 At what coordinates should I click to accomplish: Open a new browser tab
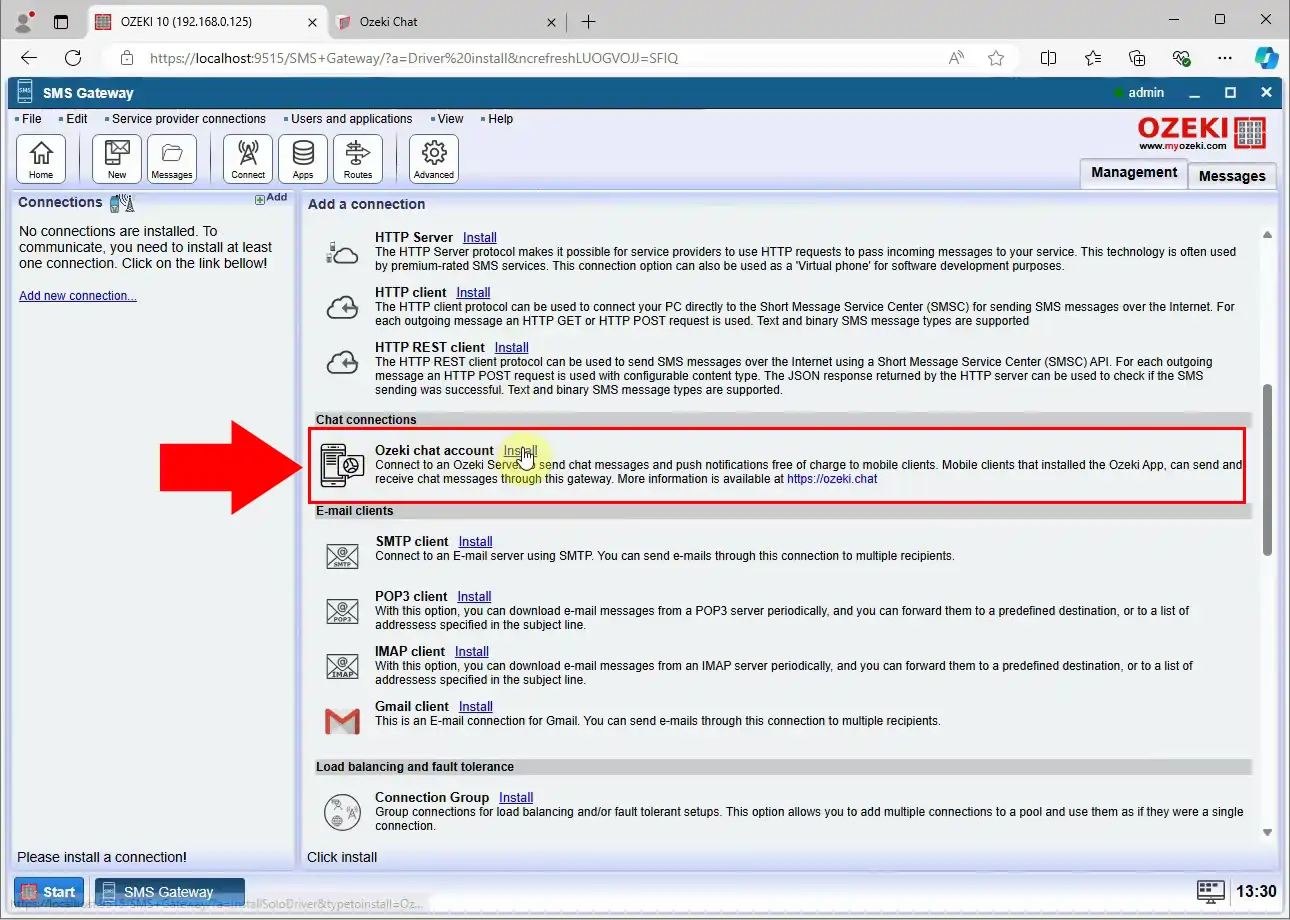(588, 21)
